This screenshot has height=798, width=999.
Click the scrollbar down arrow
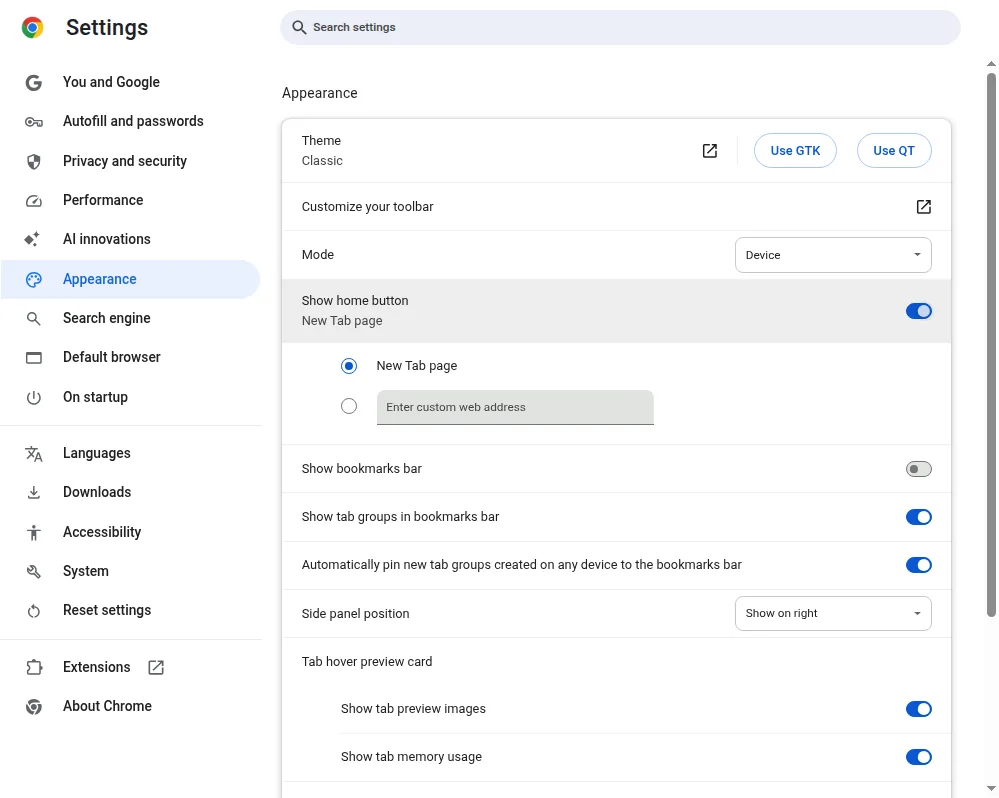[x=991, y=789]
